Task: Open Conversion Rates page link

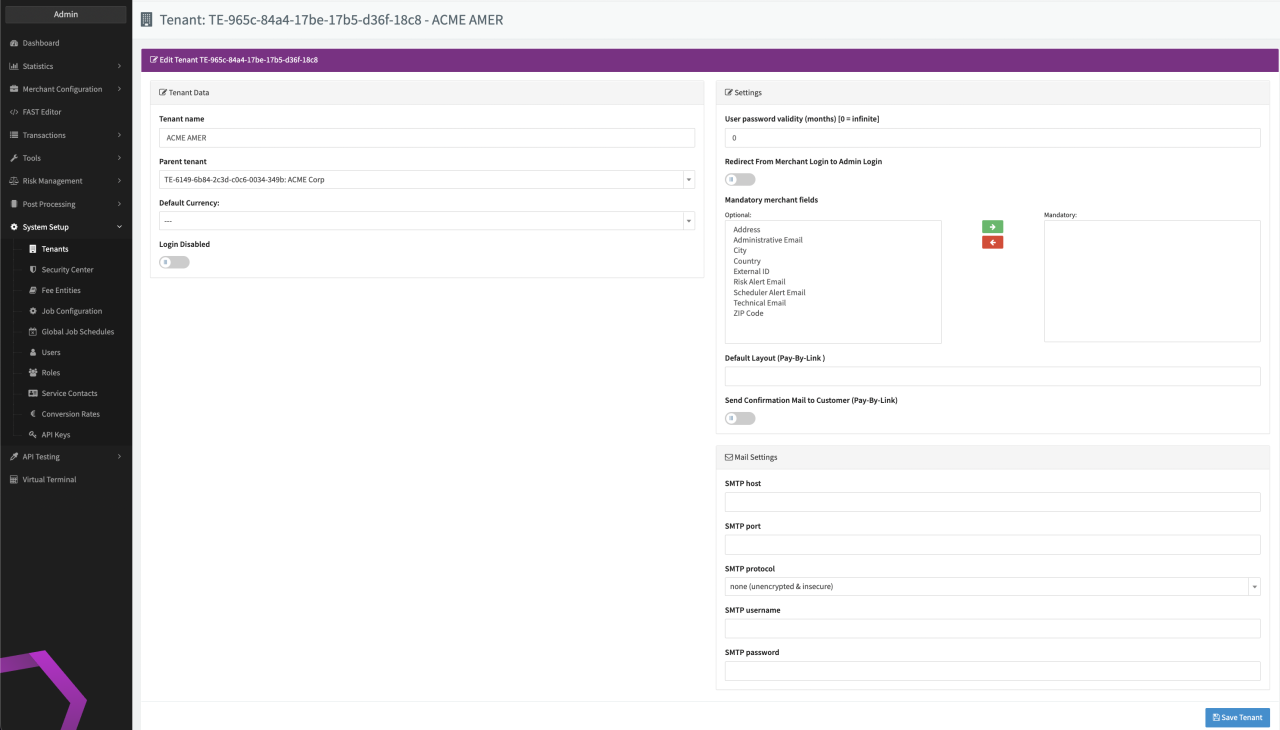Action: [70, 414]
